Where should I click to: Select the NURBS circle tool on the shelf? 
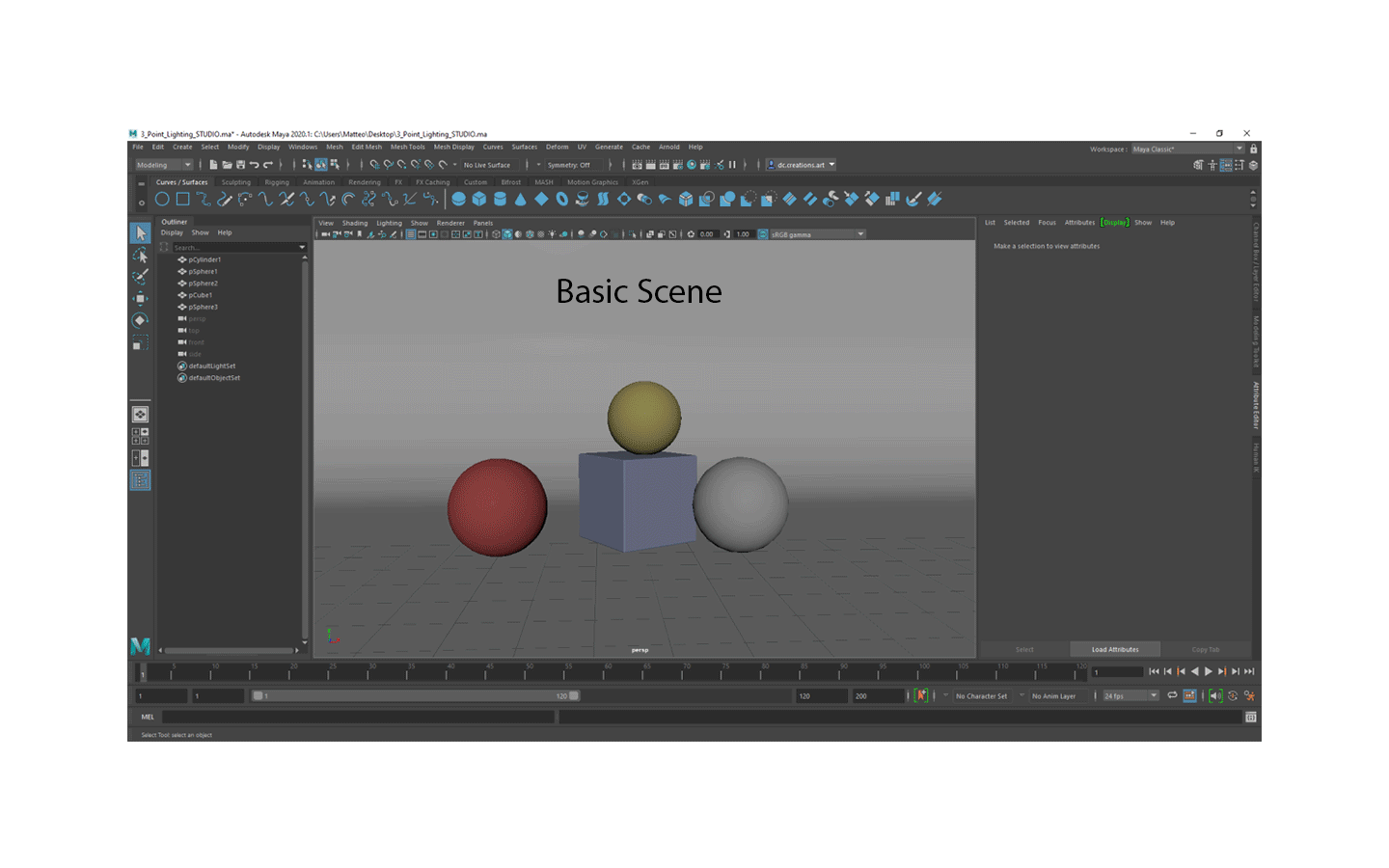(x=162, y=200)
